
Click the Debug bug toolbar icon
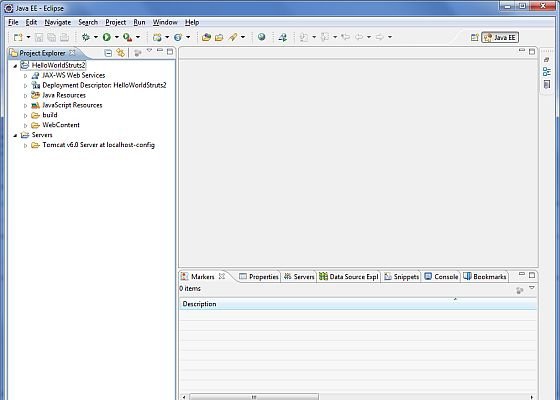(86, 37)
